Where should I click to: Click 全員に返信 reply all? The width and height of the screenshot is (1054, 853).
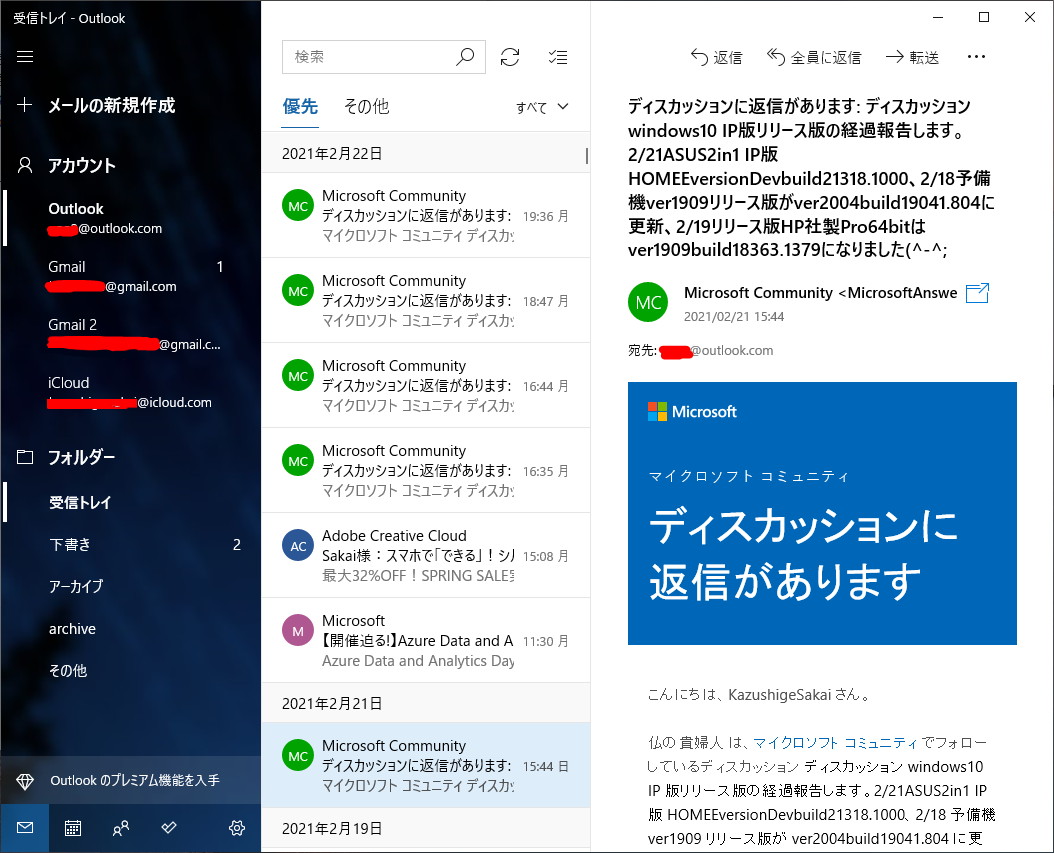click(x=814, y=58)
